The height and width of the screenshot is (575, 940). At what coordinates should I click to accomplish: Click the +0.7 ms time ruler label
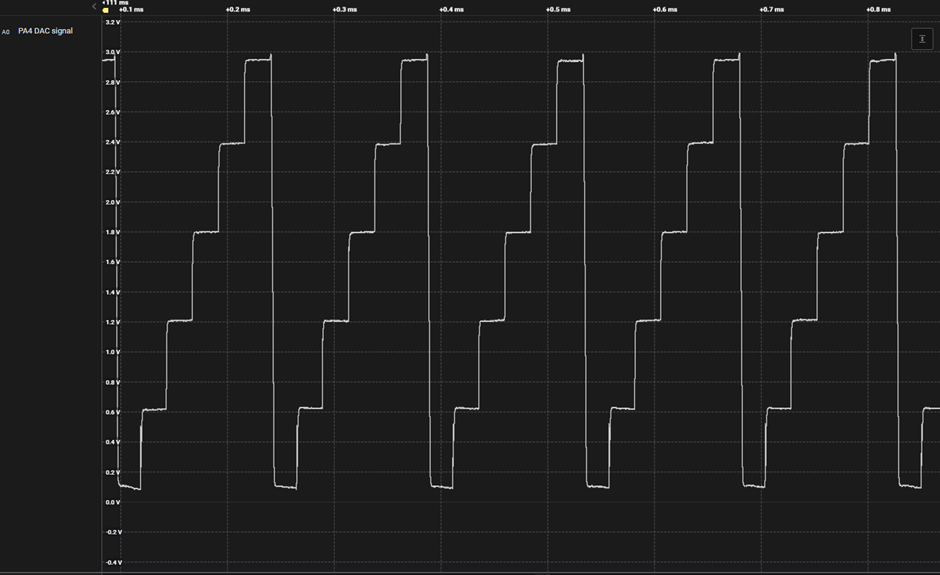[x=772, y=10]
